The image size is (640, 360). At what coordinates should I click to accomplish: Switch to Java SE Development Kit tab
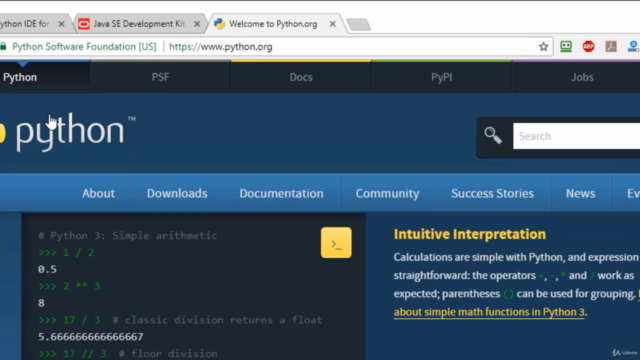click(139, 24)
